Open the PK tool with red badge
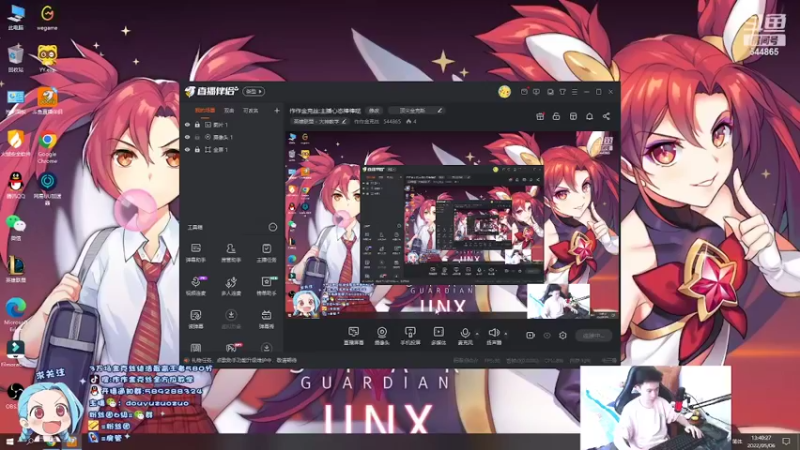 231,348
